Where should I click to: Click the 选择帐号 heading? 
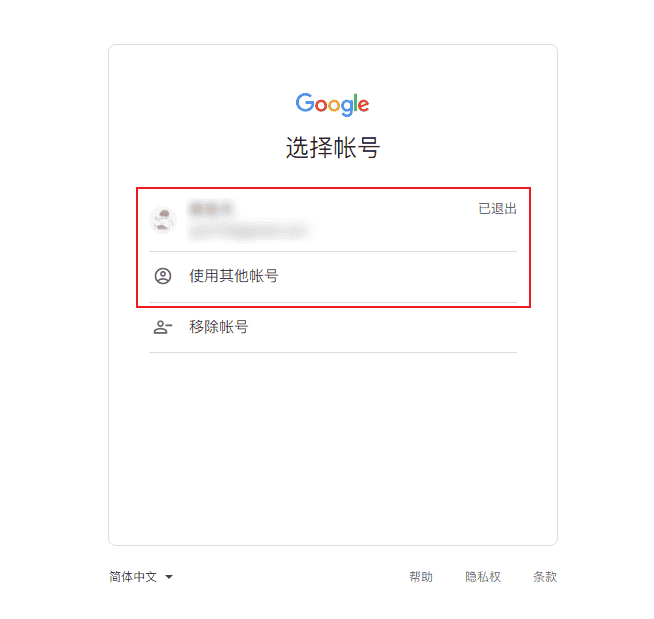(x=333, y=148)
